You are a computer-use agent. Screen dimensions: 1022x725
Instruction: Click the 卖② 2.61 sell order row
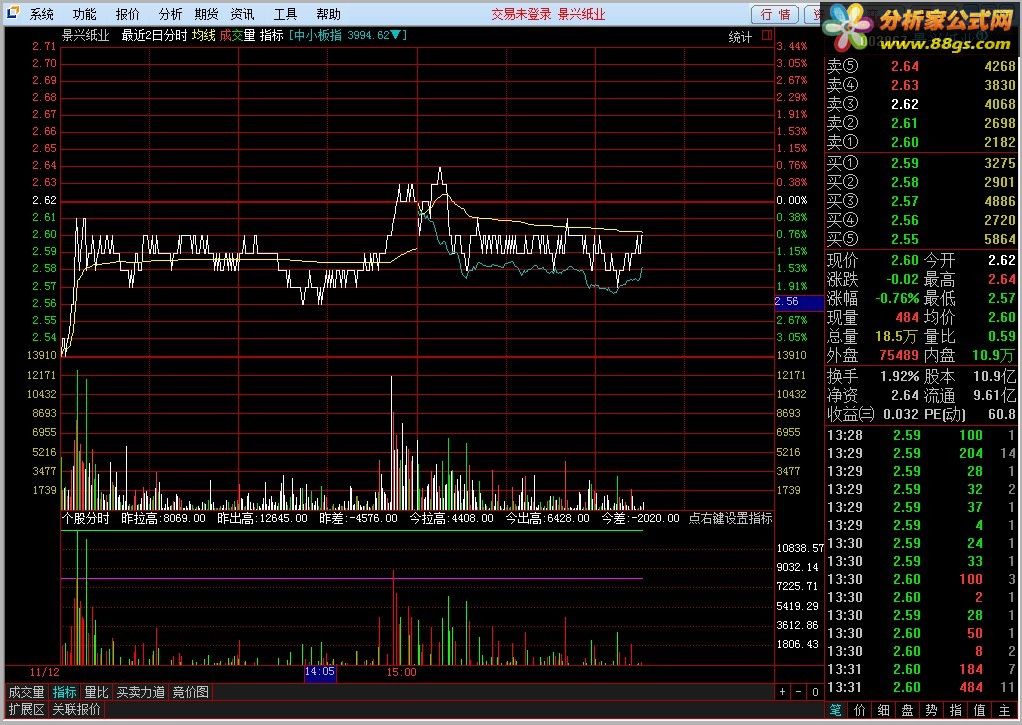(x=921, y=123)
